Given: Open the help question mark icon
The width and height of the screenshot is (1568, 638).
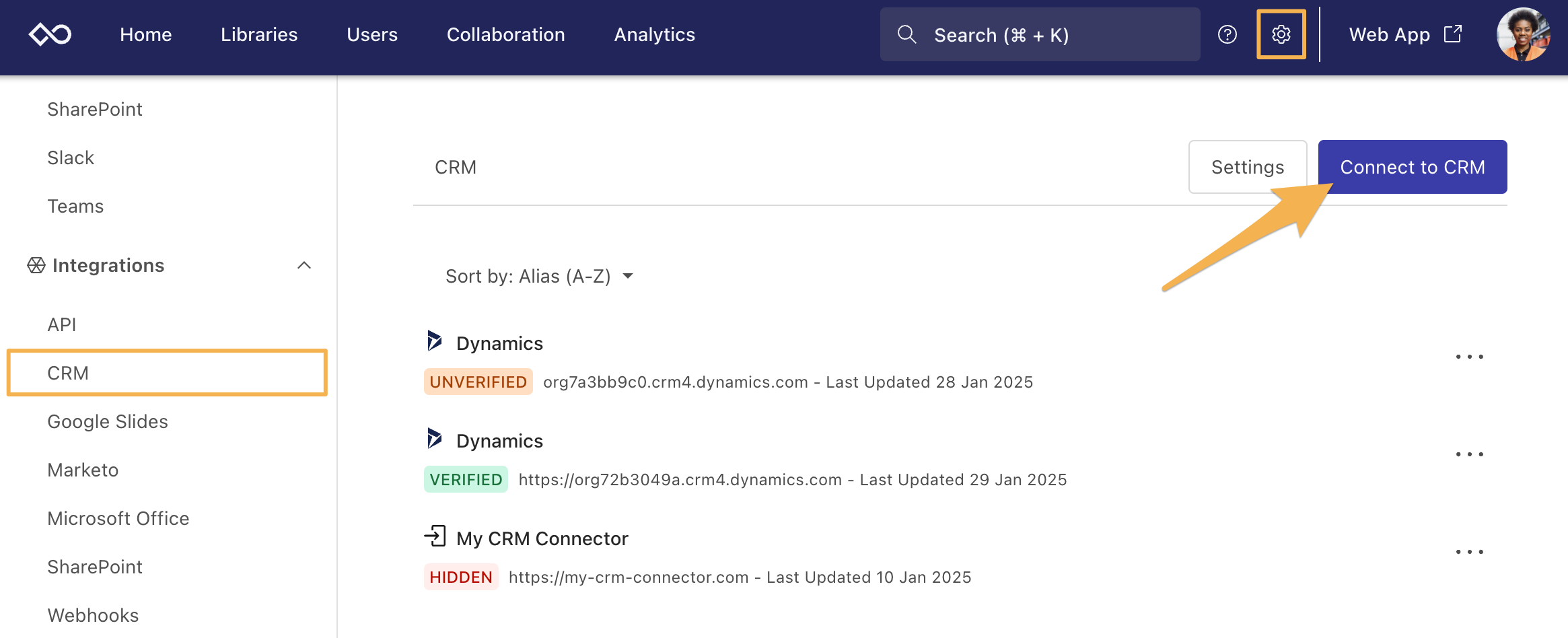Looking at the screenshot, I should tap(1227, 34).
